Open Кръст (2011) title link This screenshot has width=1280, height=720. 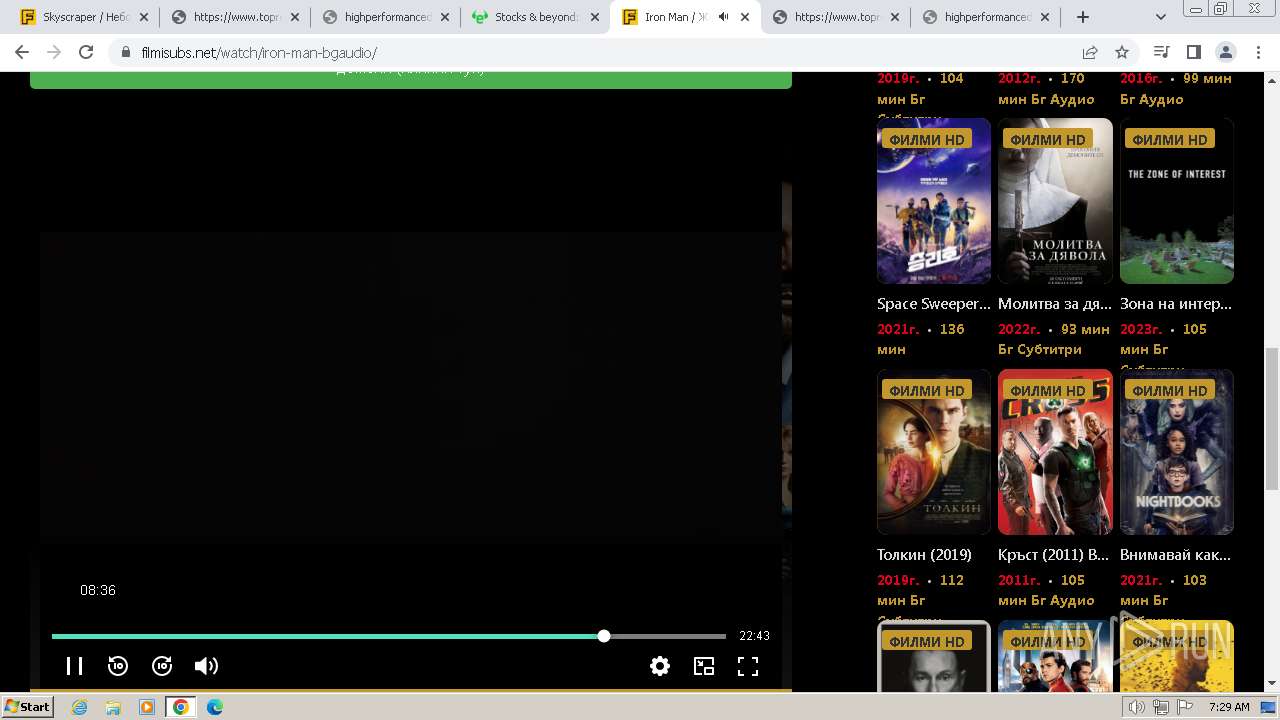click(1053, 555)
